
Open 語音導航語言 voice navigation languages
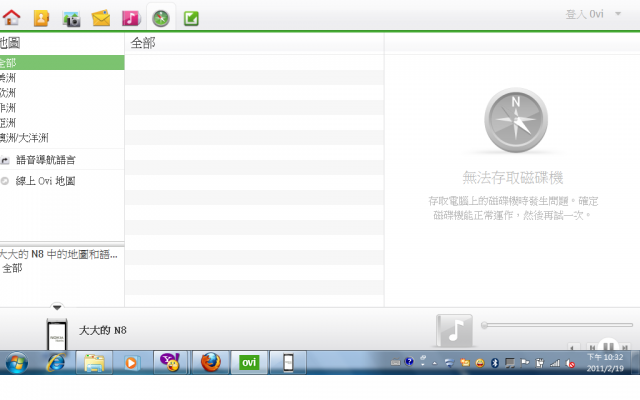[45, 160]
